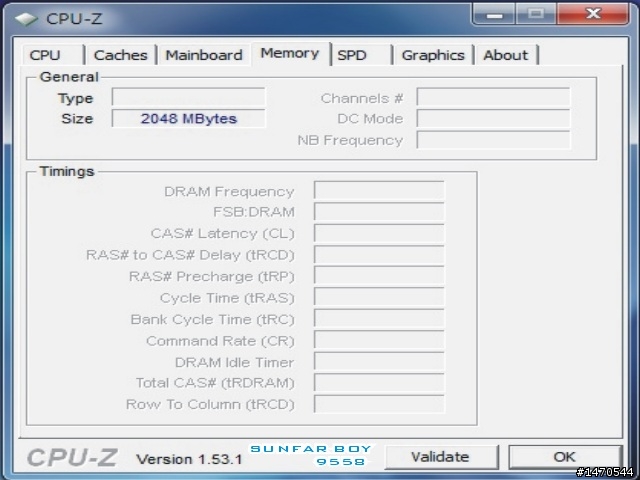Click the RAS# to CAS# Delay field
The width and height of the screenshot is (640, 480).
[x=379, y=255]
